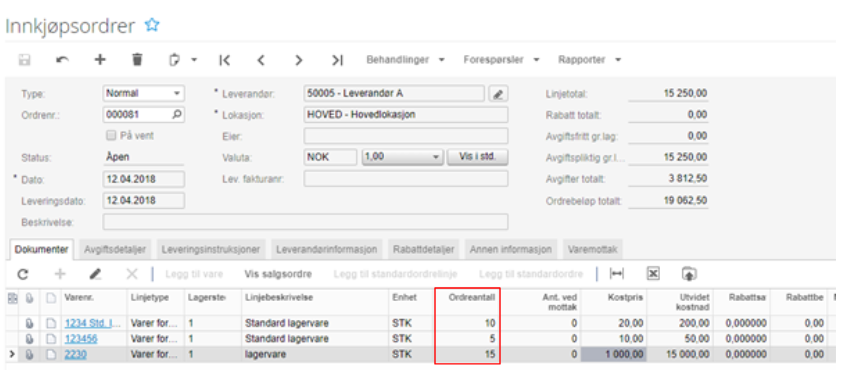Viewport: 842px width, 370px height.
Task: Click the star favorite icon beside Innkjøpsordrer
Action: (153, 25)
